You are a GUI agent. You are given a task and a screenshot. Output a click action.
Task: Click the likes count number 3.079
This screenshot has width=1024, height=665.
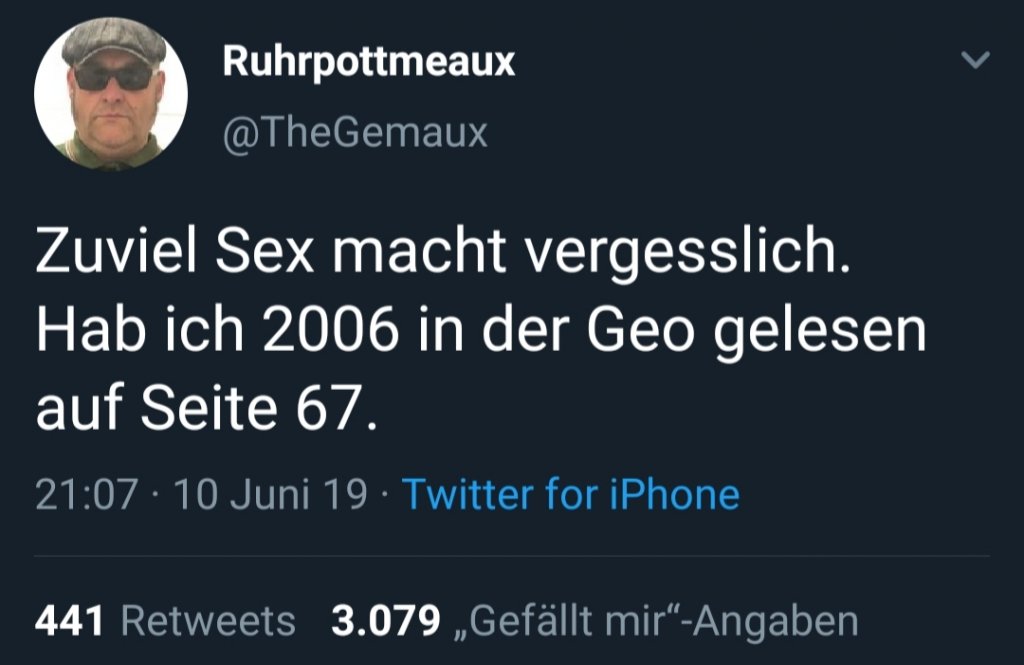385,621
